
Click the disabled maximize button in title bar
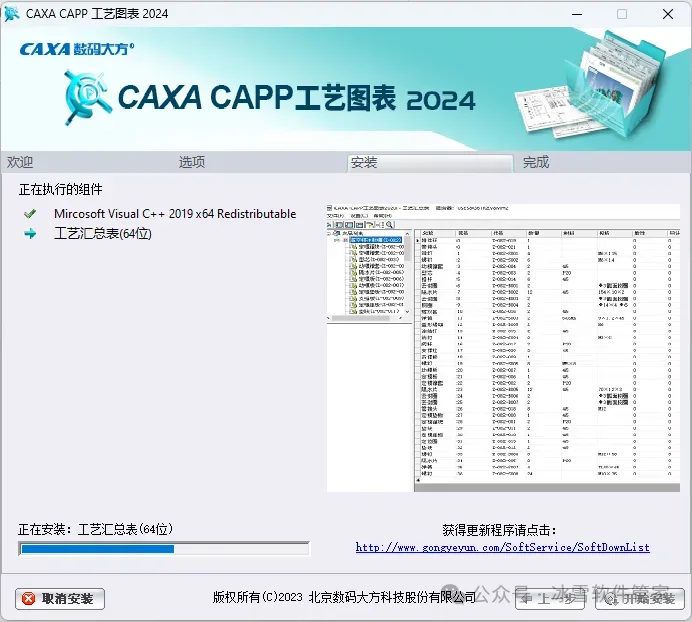pos(622,14)
